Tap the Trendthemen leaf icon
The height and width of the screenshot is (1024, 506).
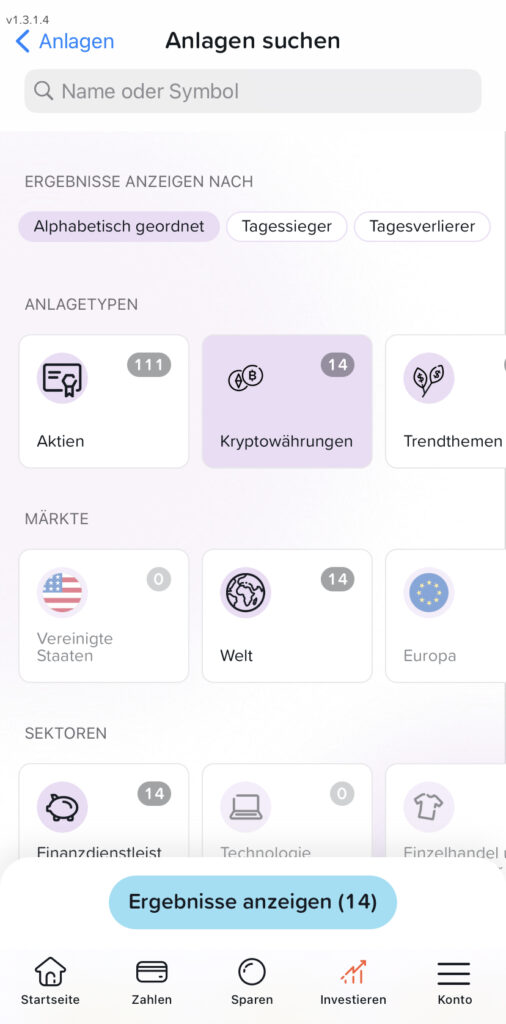429,377
